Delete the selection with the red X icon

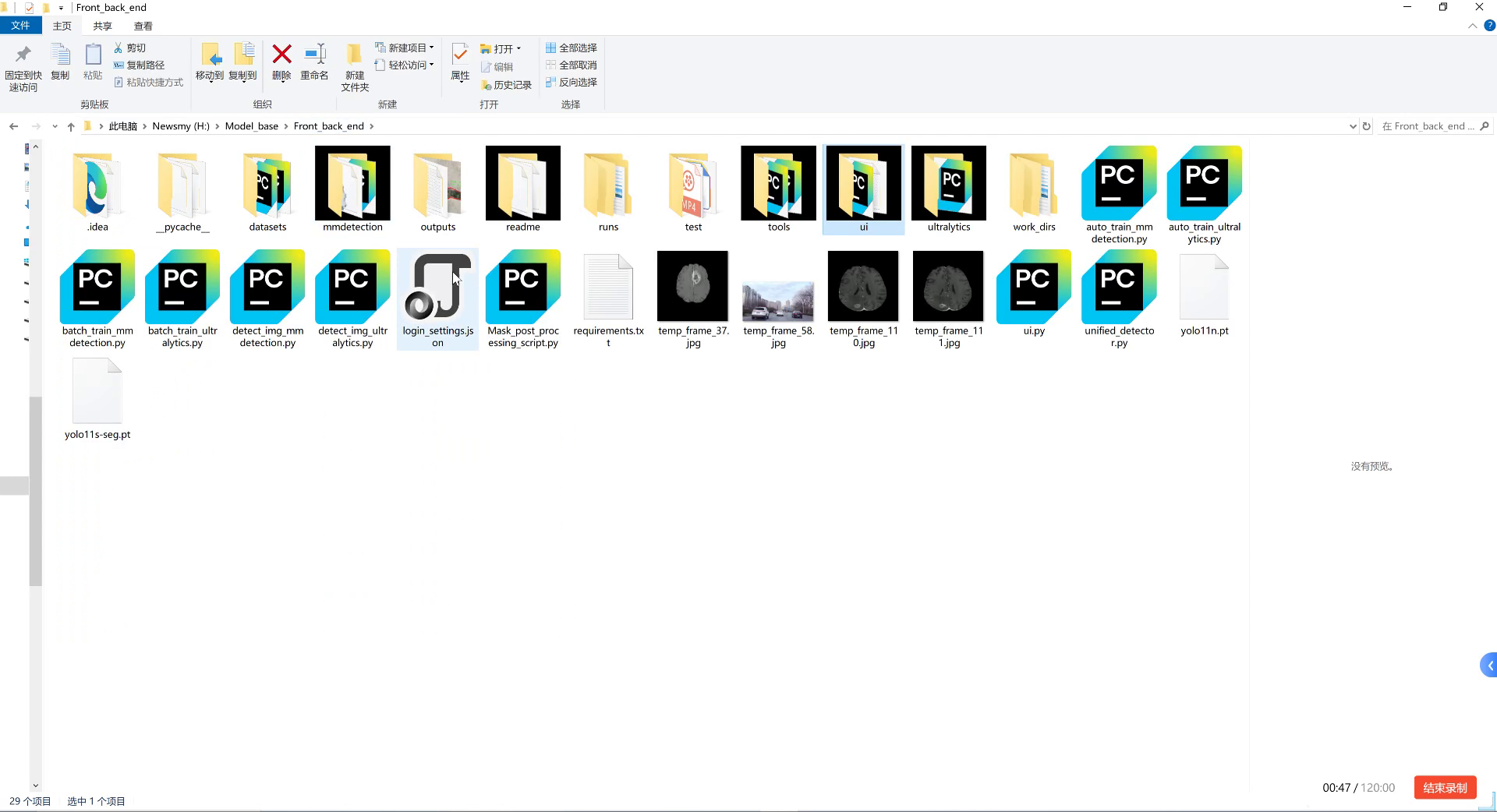click(x=281, y=62)
